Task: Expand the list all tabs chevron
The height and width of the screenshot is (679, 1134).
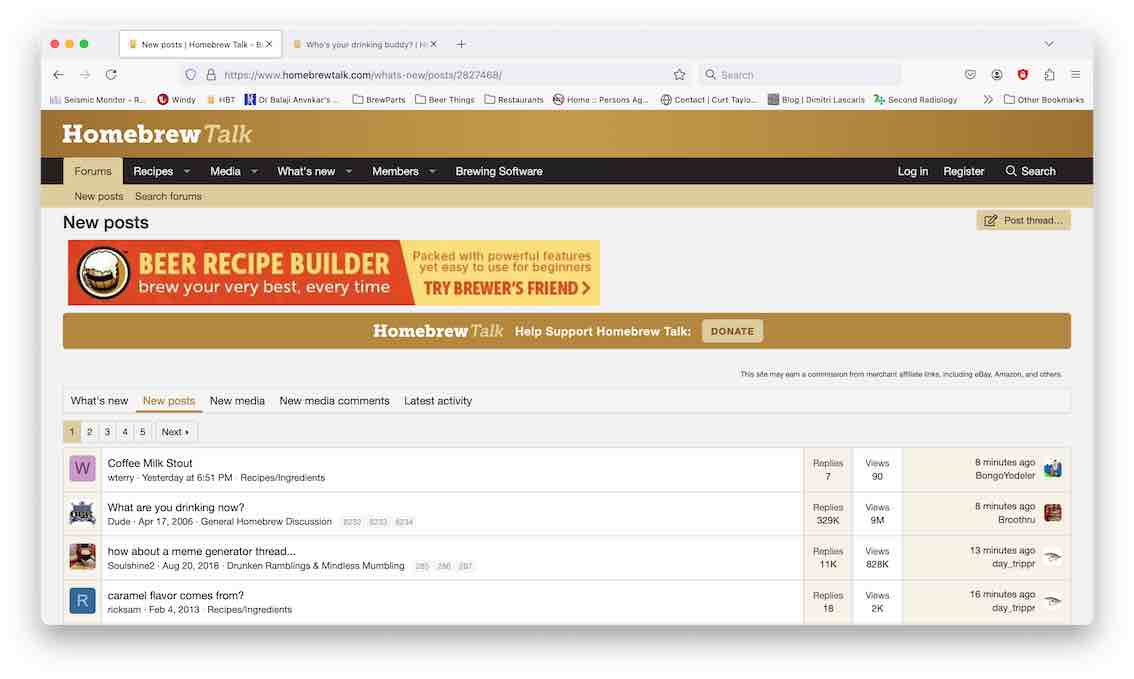Action: (x=1049, y=44)
